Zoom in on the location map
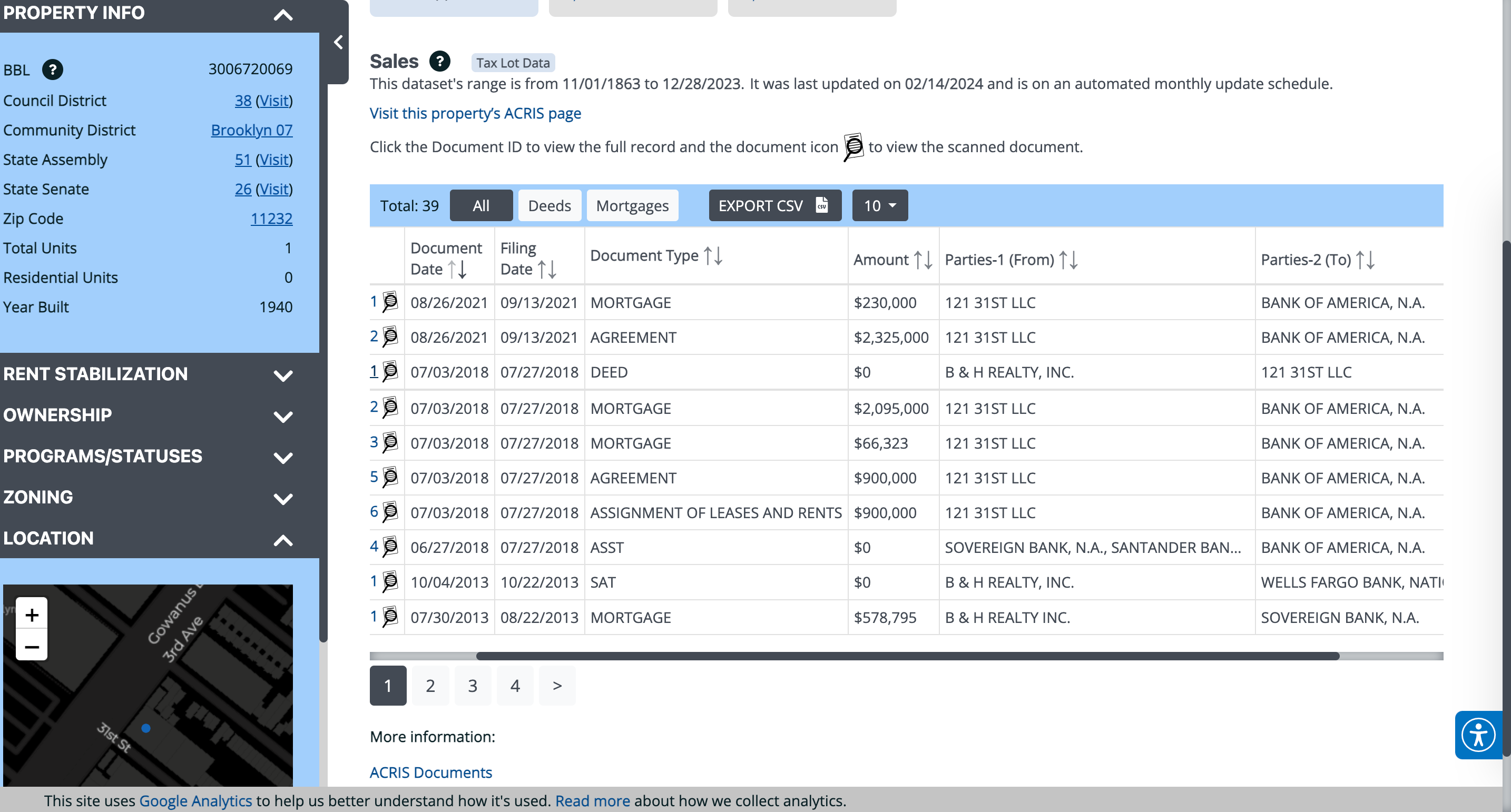The width and height of the screenshot is (1511, 812). (x=32, y=615)
